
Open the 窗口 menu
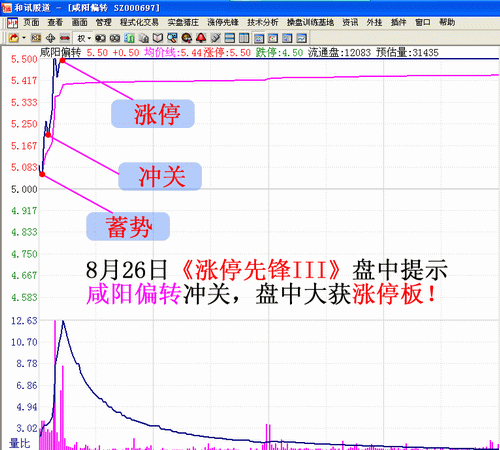pos(423,22)
